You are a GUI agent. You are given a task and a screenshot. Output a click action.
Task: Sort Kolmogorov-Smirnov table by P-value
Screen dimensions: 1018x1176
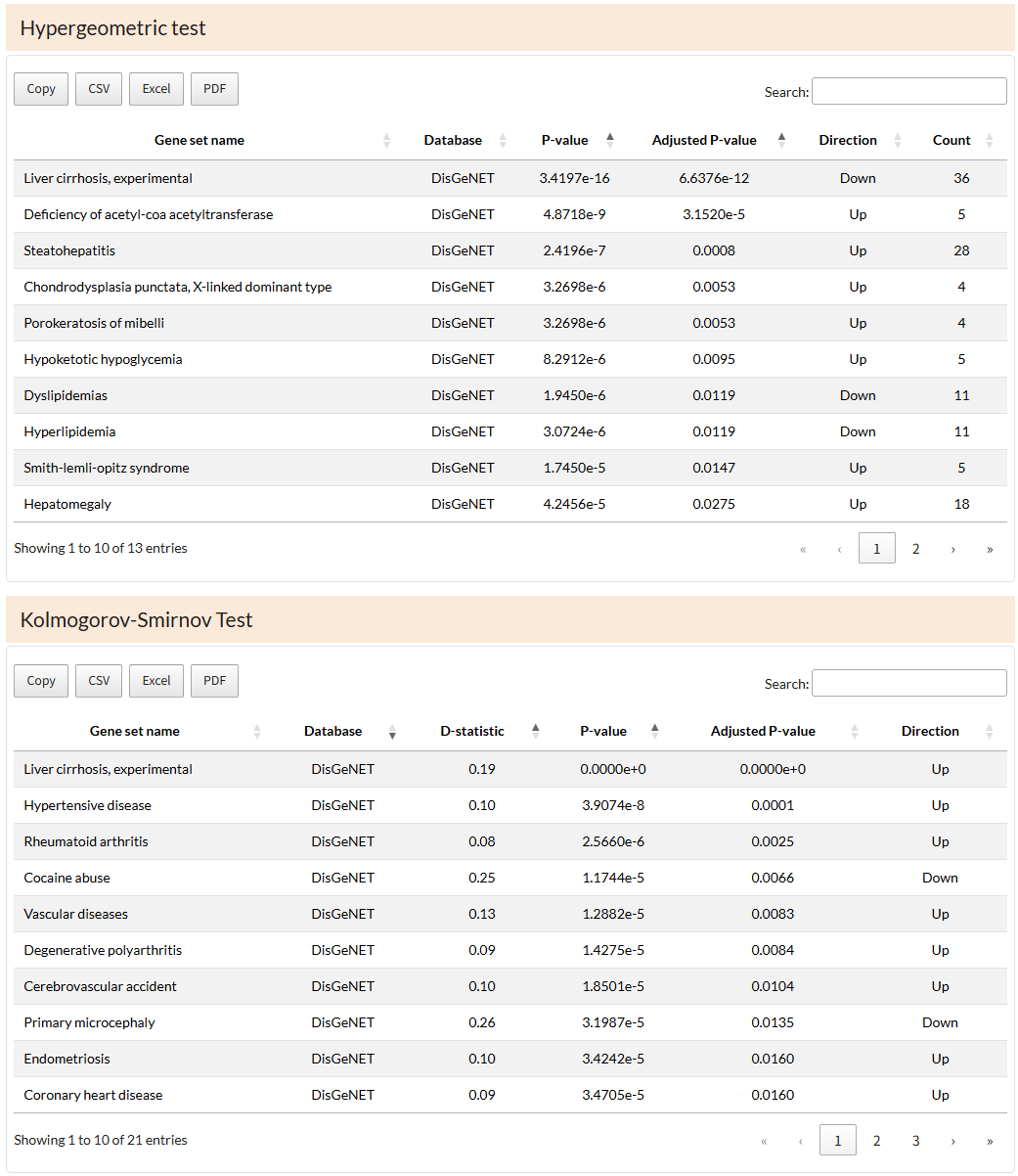(608, 731)
